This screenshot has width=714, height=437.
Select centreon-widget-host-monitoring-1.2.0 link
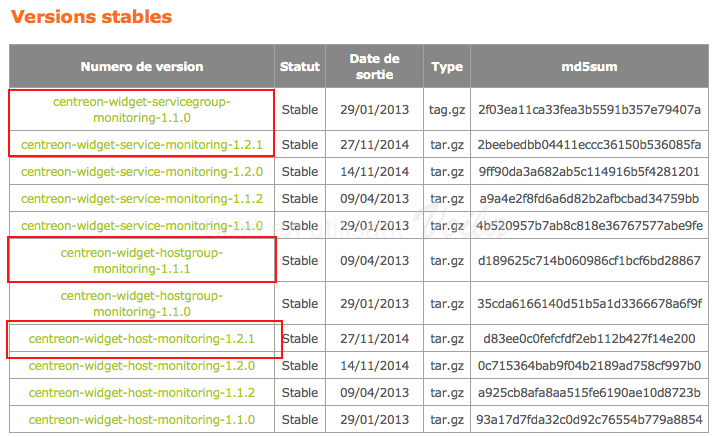pos(142,366)
